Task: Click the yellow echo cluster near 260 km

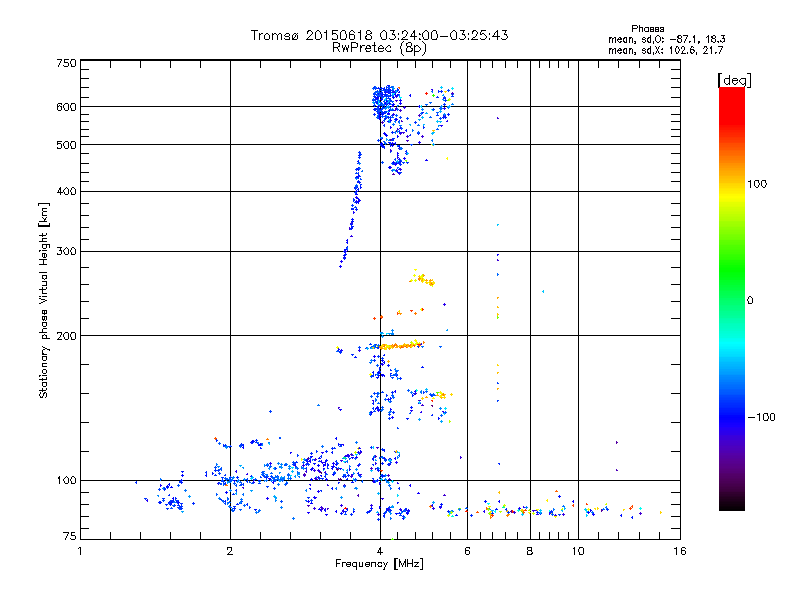Action: tap(422, 278)
